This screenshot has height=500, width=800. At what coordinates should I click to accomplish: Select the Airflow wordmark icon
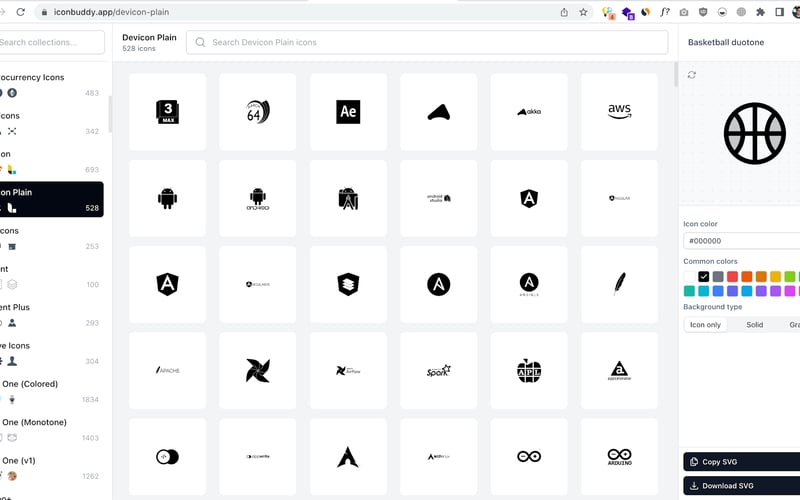click(348, 370)
